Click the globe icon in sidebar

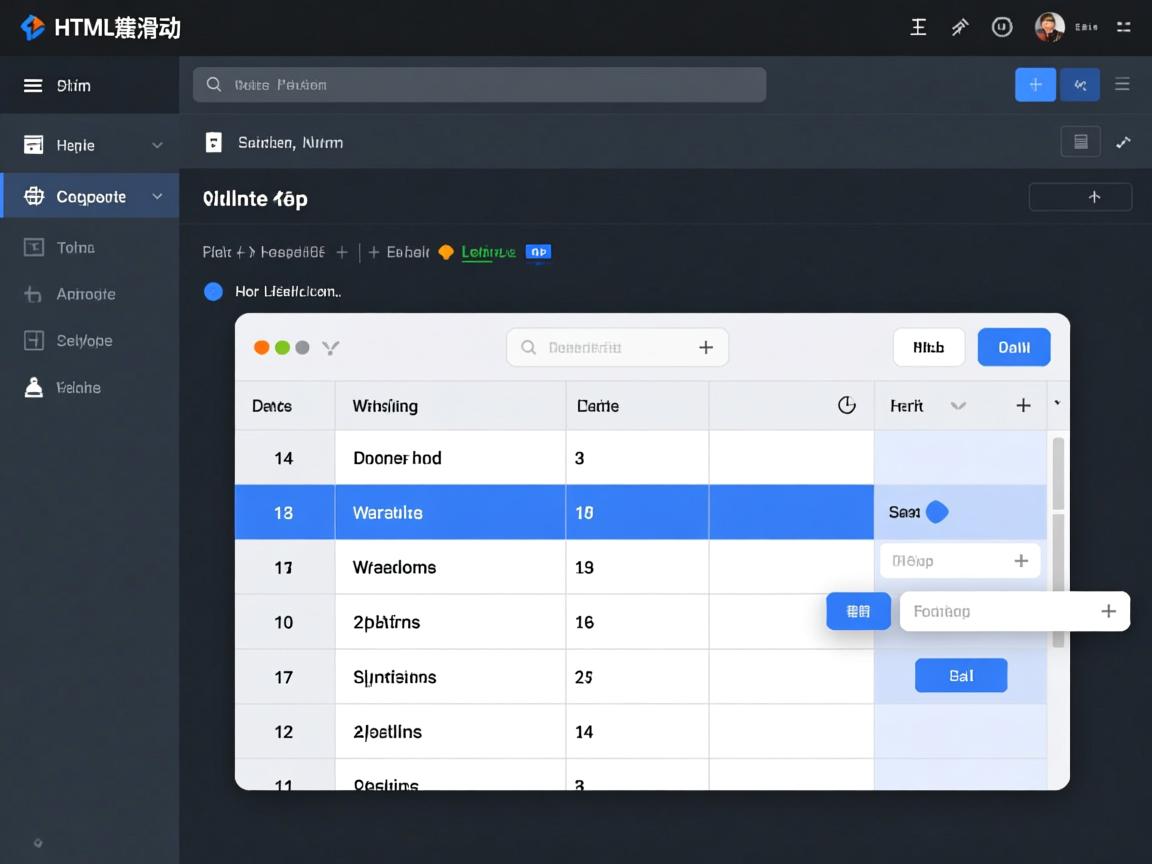click(x=34, y=197)
